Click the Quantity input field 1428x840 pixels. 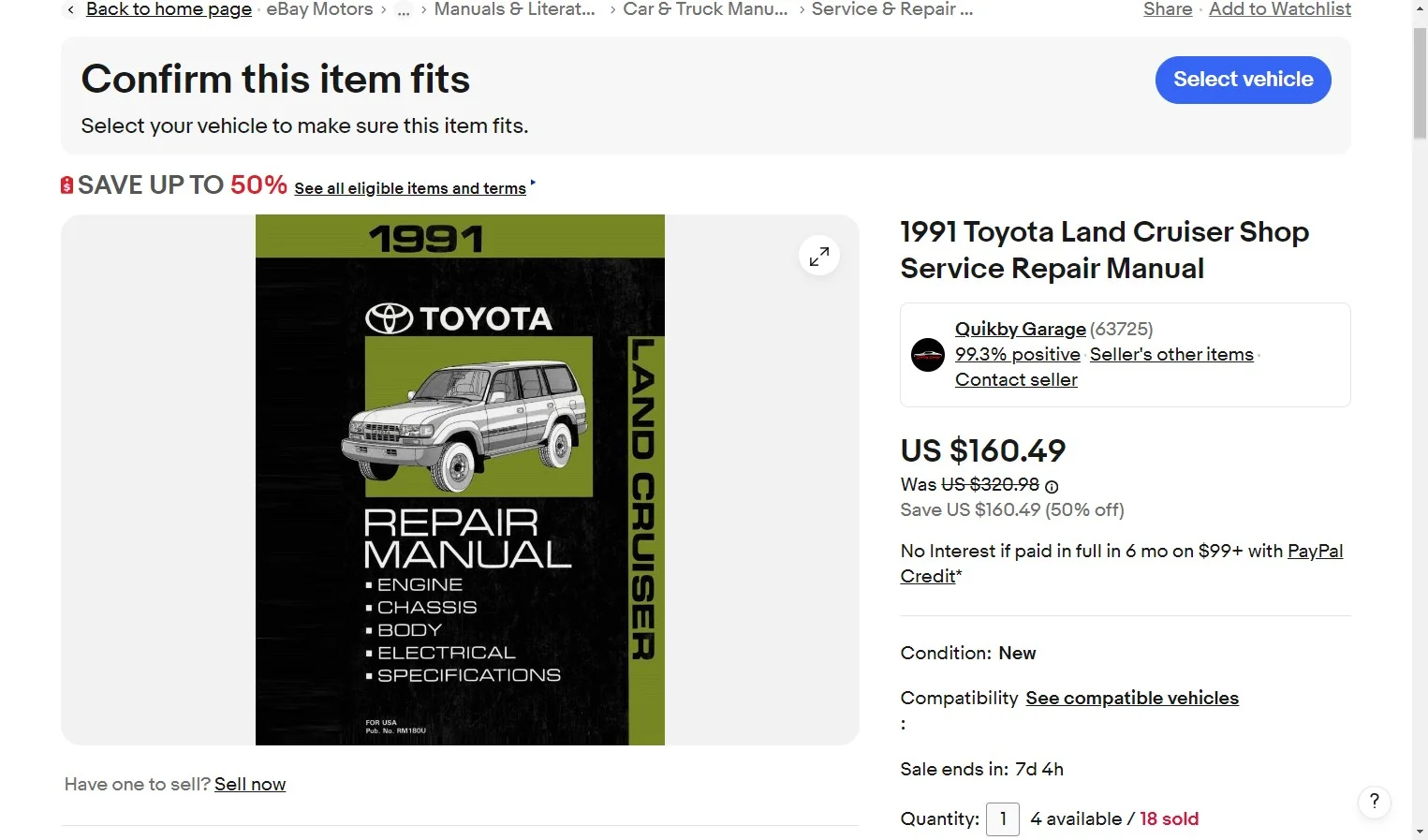(x=1002, y=819)
